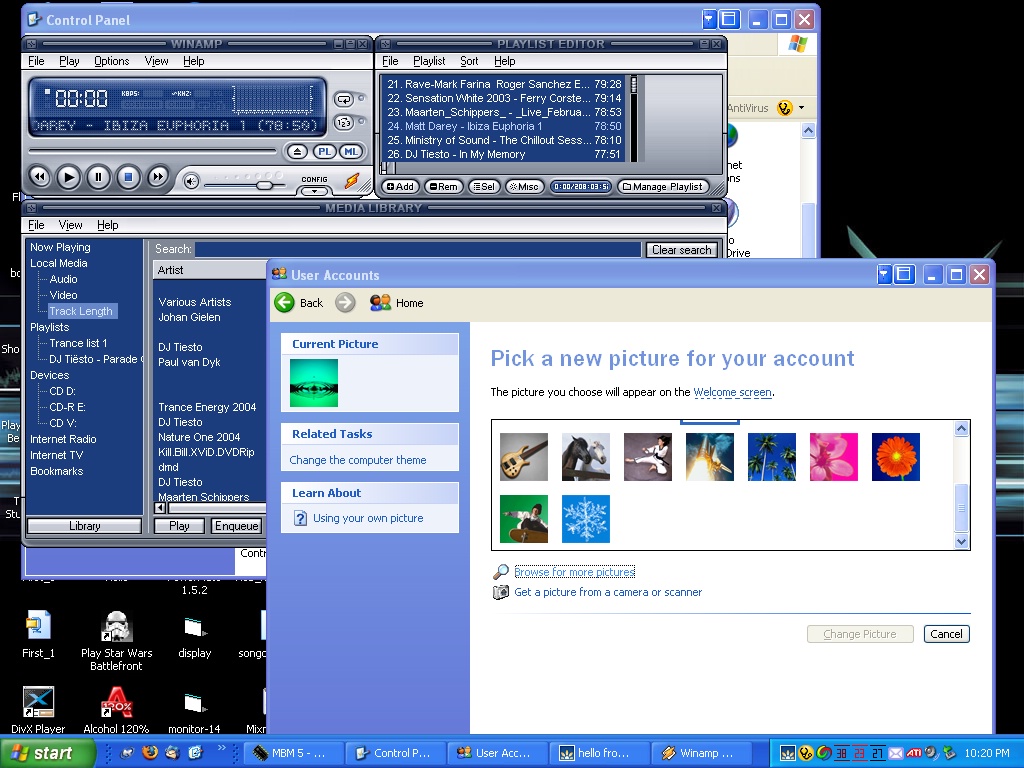Skip to next track in Winamp
Image resolution: width=1024 pixels, height=768 pixels.
[158, 177]
